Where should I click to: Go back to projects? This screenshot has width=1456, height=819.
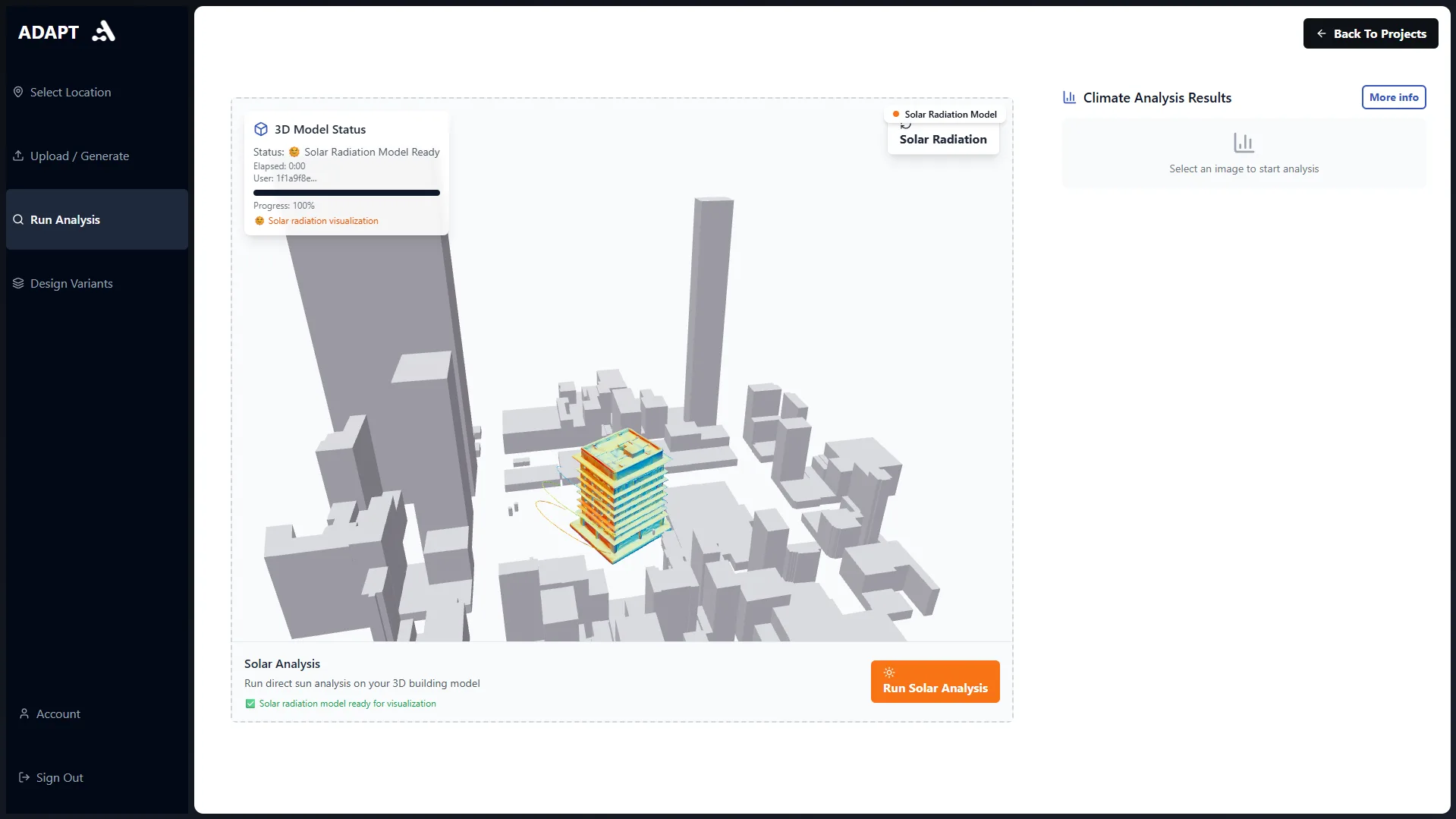coord(1370,33)
